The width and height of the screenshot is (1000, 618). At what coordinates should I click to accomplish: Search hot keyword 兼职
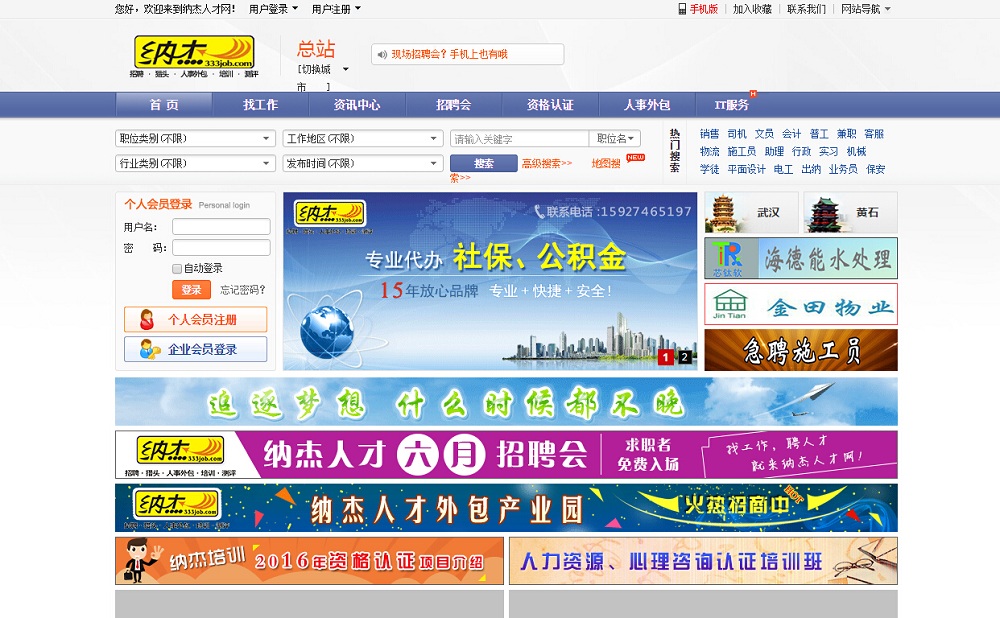coord(846,134)
